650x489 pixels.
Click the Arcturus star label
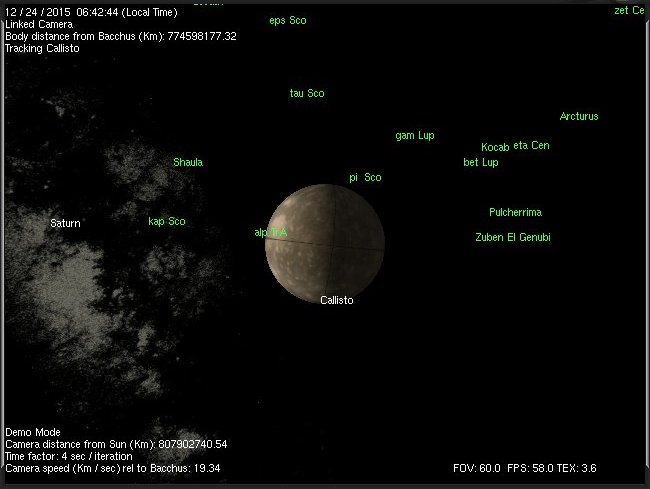[579, 116]
